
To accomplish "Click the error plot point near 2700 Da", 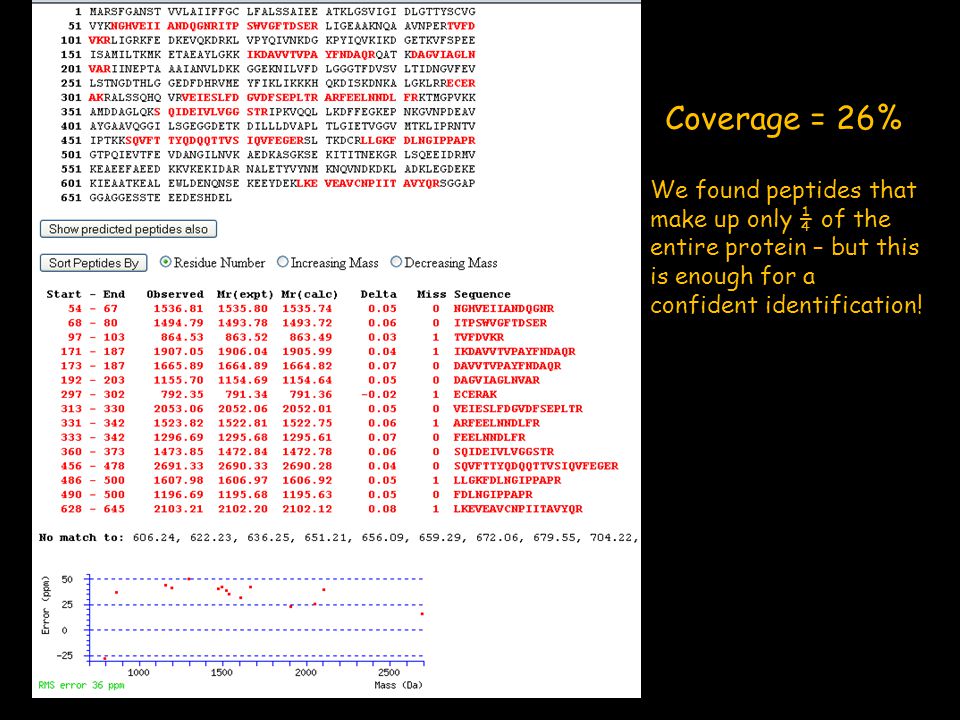I will pos(422,613).
